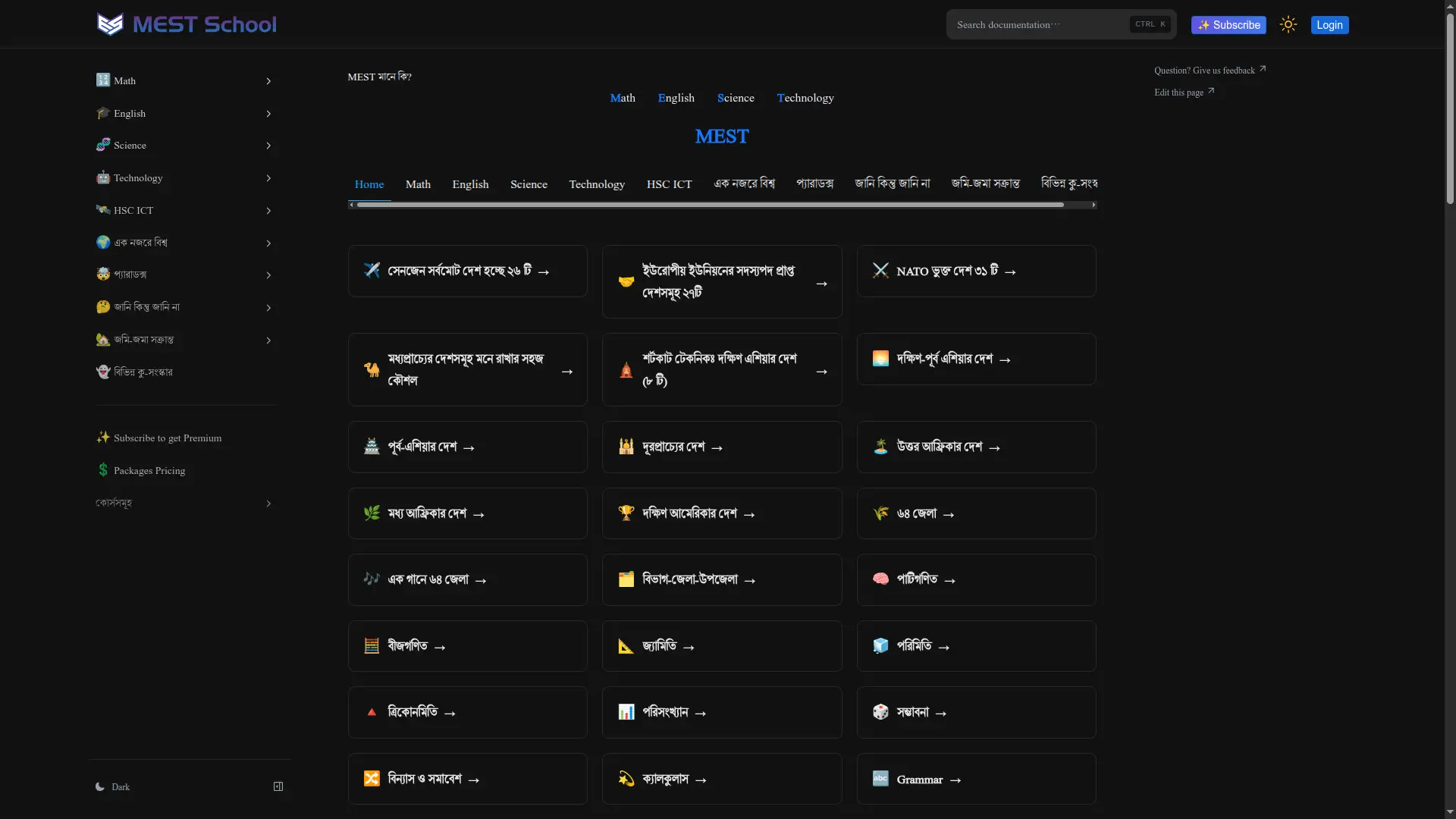Click crossed swords icon on NATO card

[x=880, y=271]
